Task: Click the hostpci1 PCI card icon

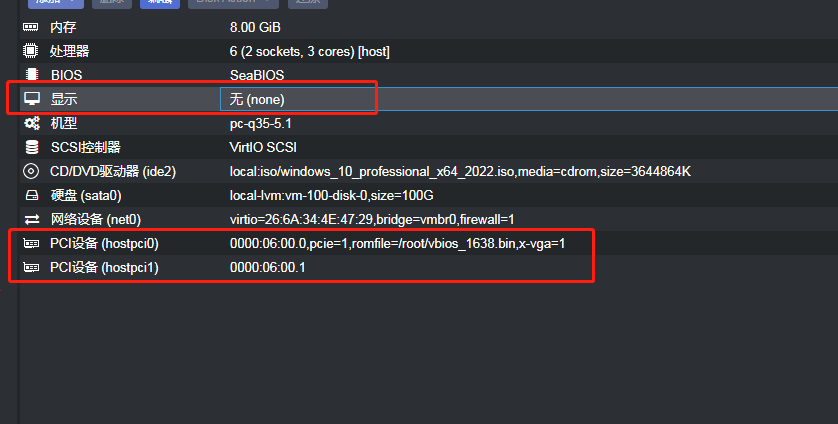Action: (32, 267)
